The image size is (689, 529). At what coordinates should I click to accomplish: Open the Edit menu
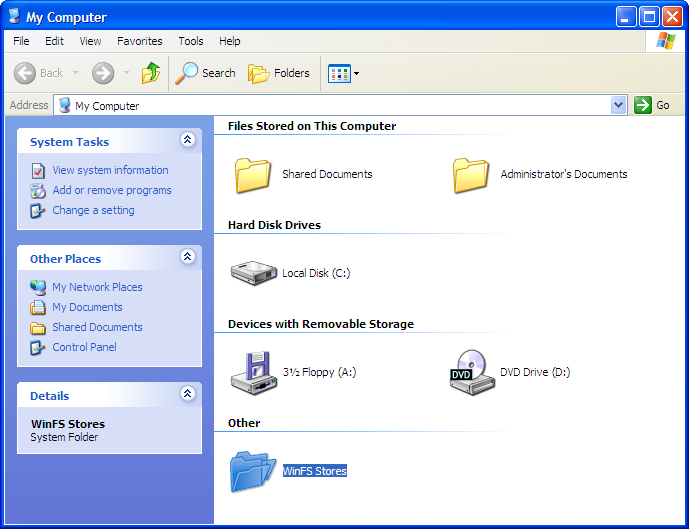54,41
